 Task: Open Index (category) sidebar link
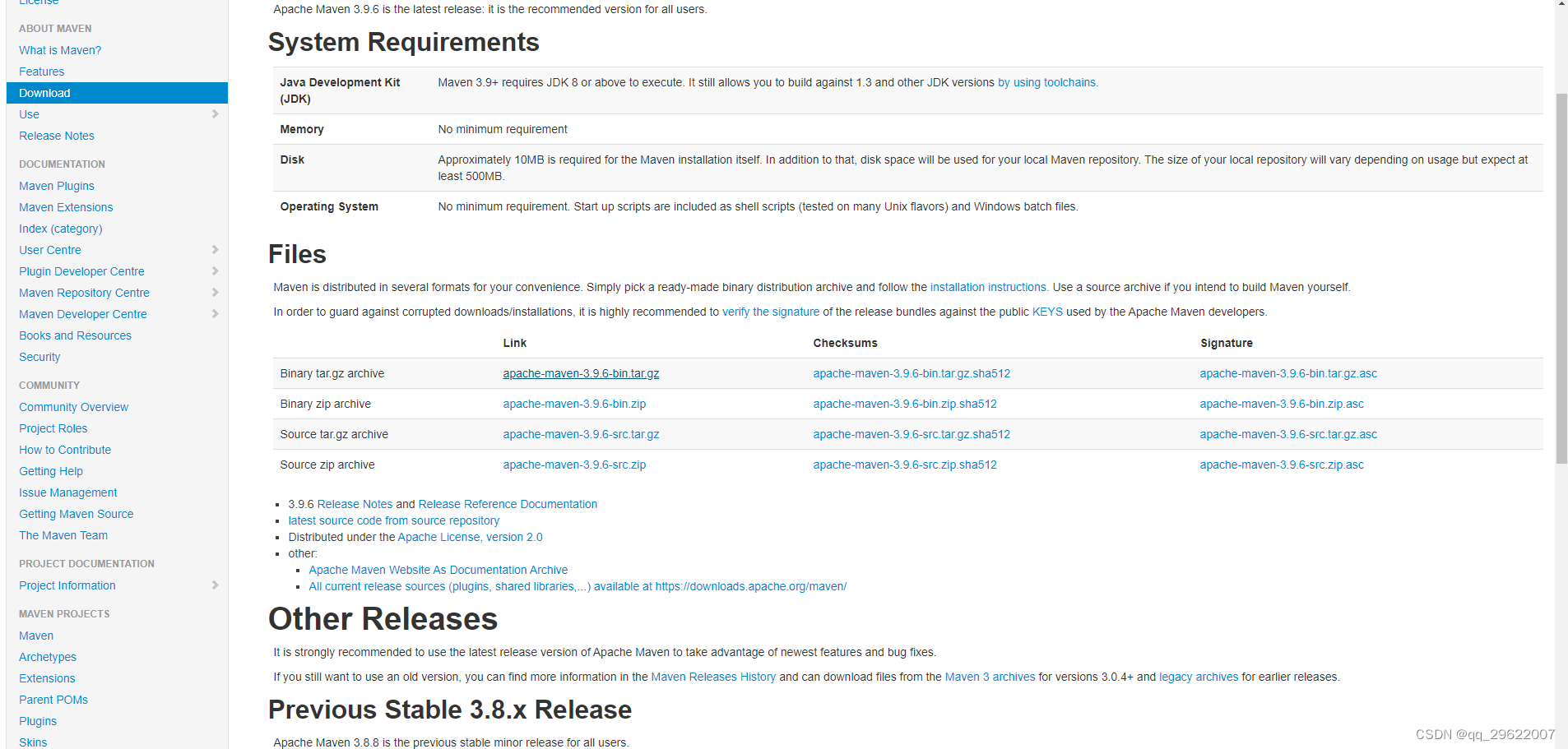(x=61, y=229)
